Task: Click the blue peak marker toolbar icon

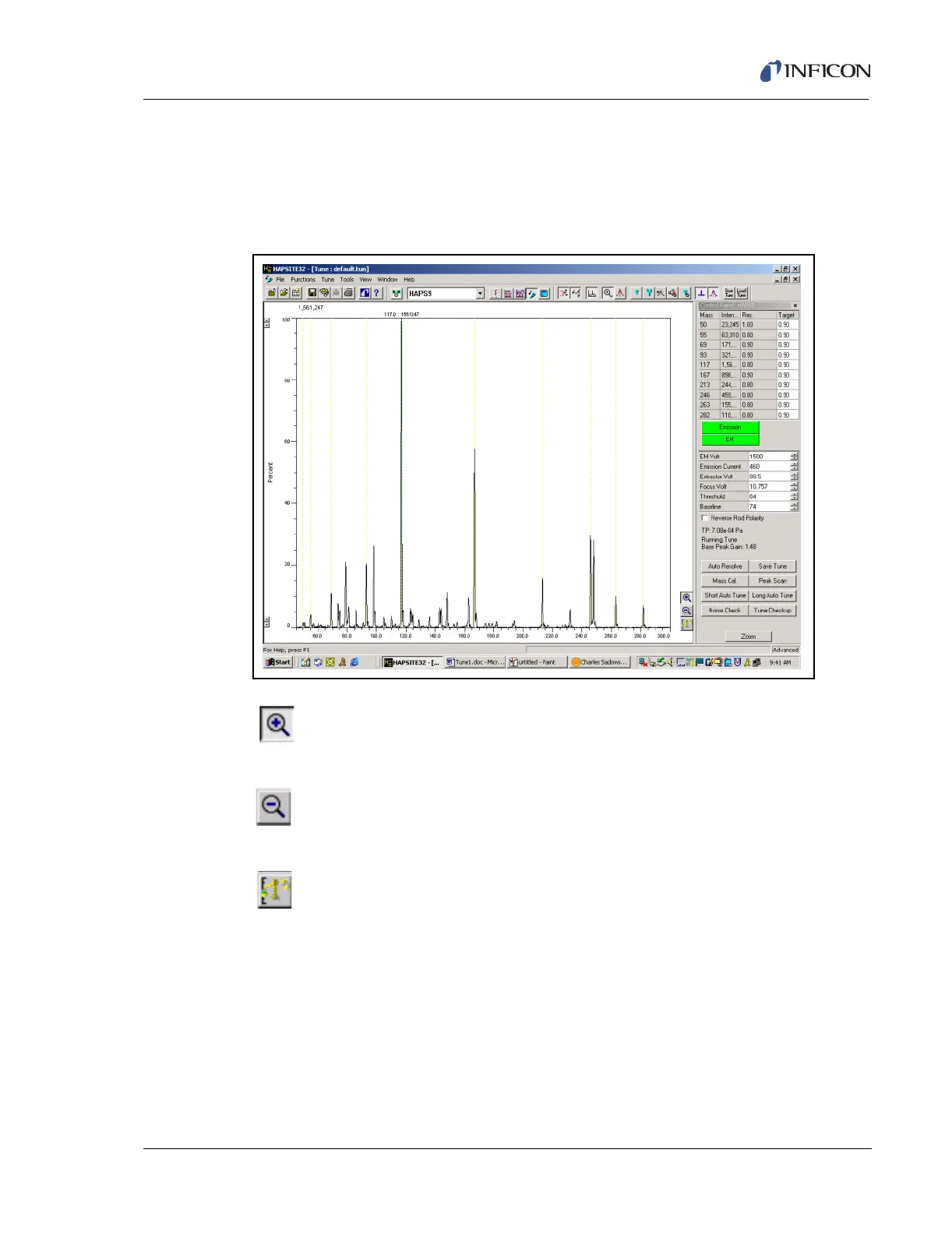Action: pyautogui.click(x=701, y=293)
